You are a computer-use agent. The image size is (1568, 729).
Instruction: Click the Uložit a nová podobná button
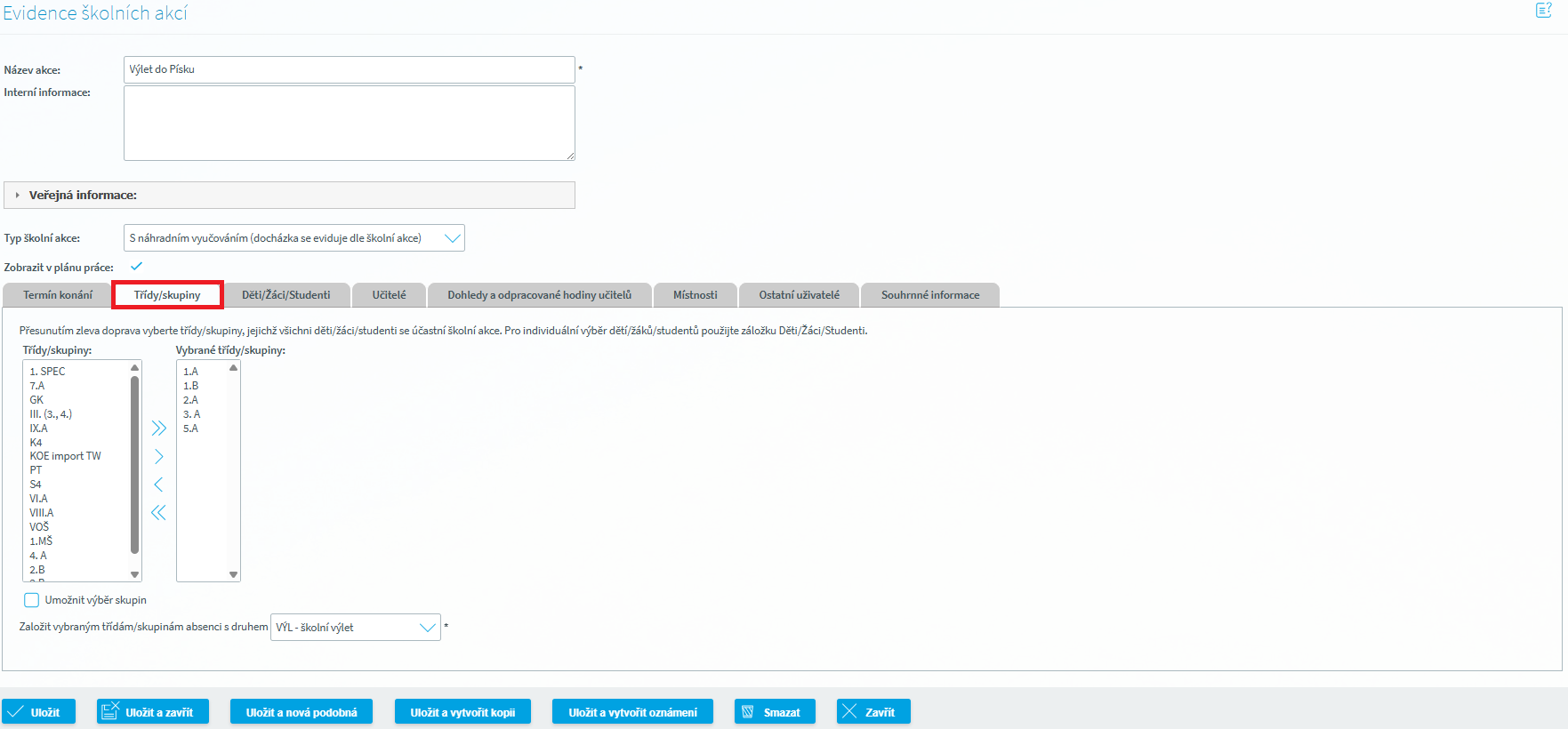(x=302, y=712)
